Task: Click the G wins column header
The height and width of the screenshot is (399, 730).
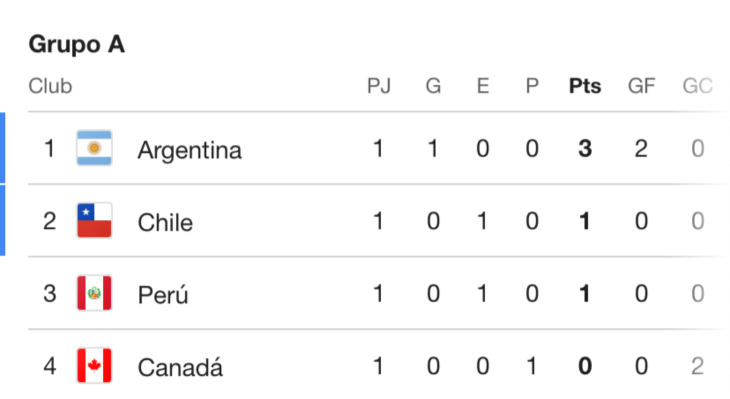Action: 433,86
